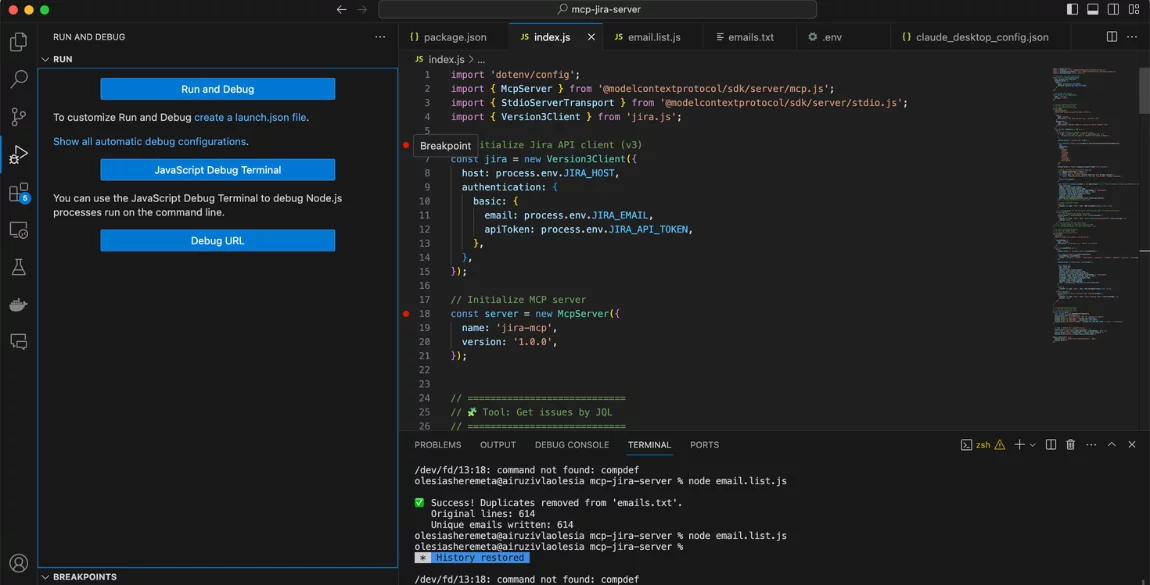Open the Explorer view in activity bar
Screen dimensions: 1150x585
click(18, 42)
